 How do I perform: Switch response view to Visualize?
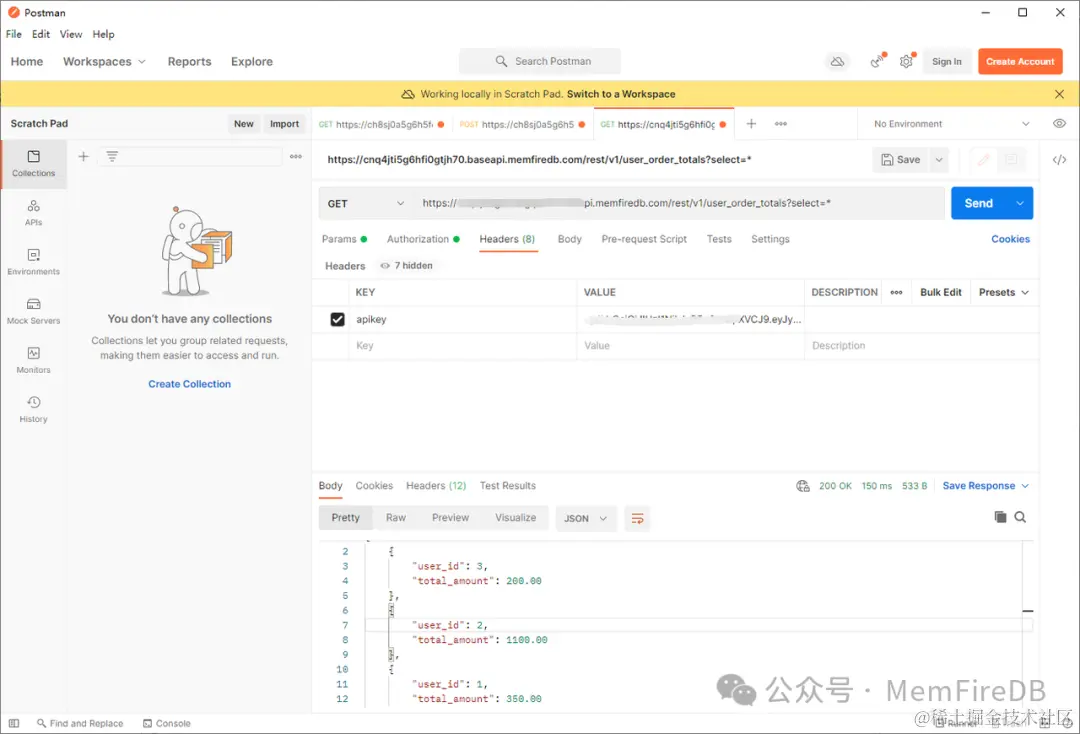pyautogui.click(x=515, y=518)
